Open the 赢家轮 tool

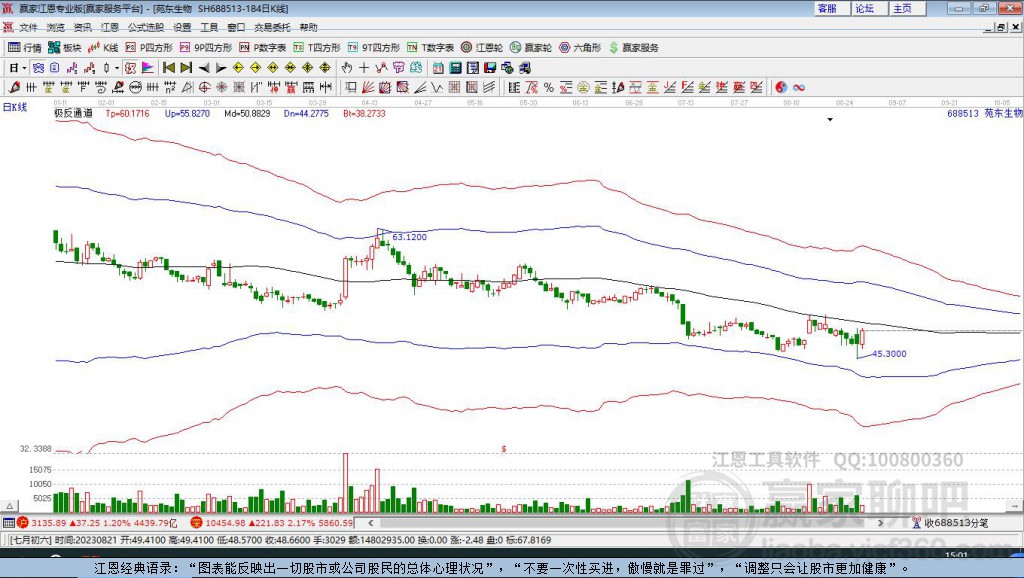(531, 48)
